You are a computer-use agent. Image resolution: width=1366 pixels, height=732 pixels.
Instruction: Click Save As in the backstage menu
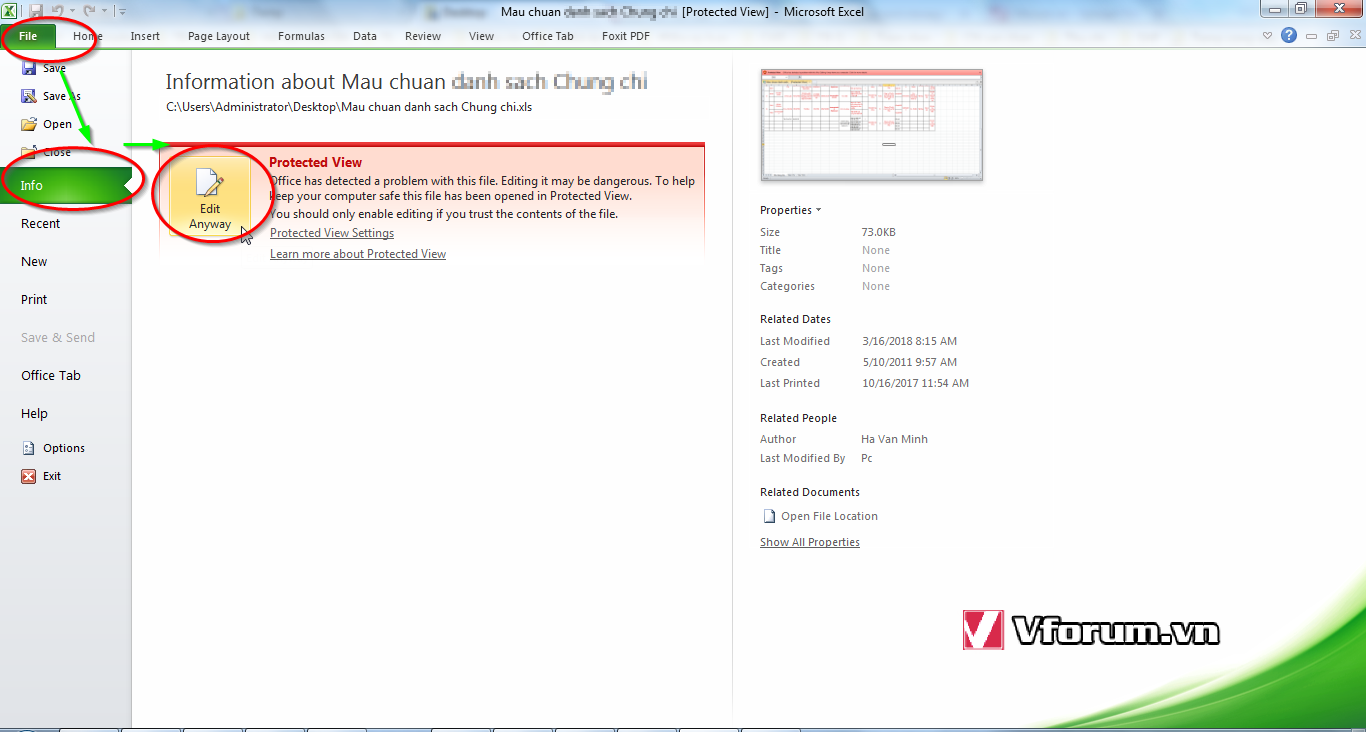coord(62,96)
